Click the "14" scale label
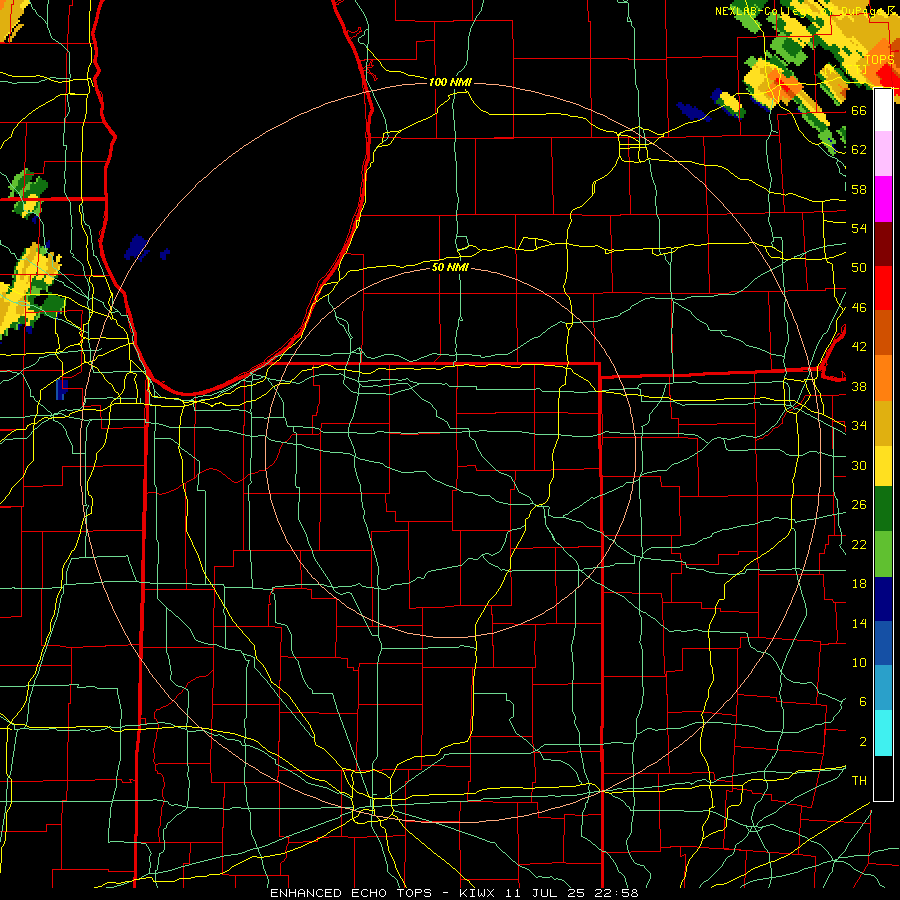Viewport: 900px width, 900px height. (859, 623)
